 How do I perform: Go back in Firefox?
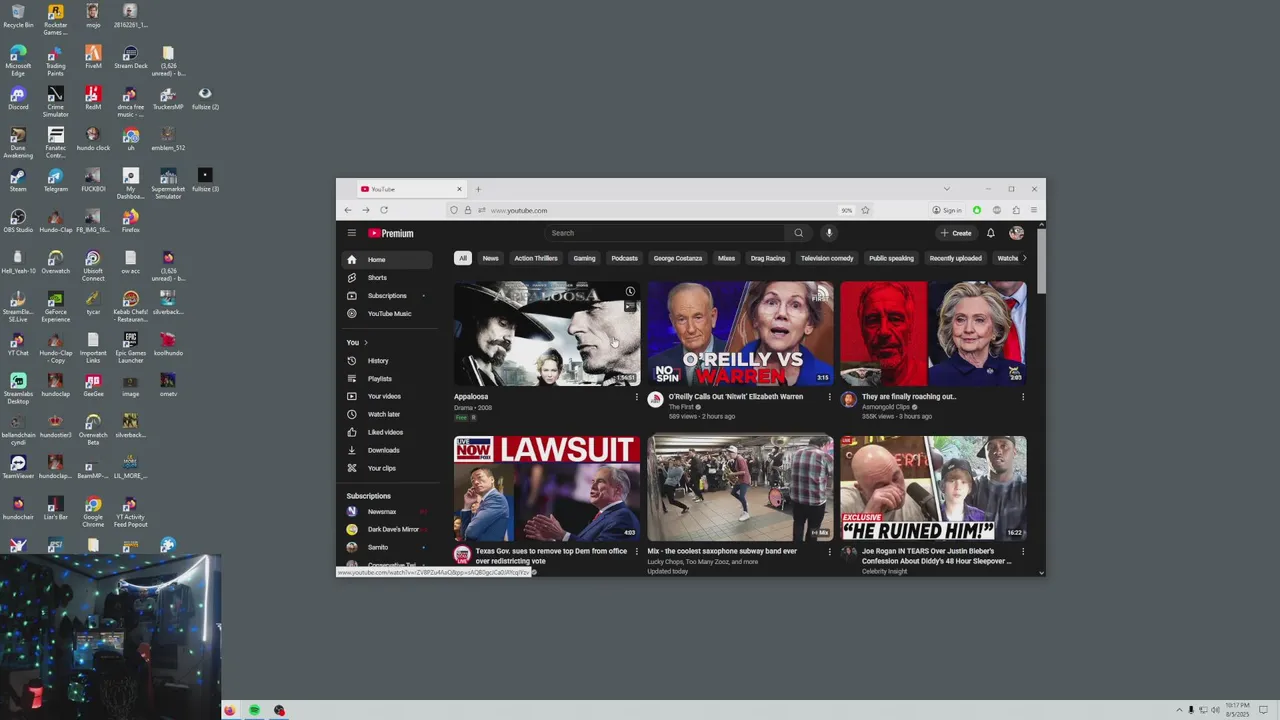pos(347,210)
